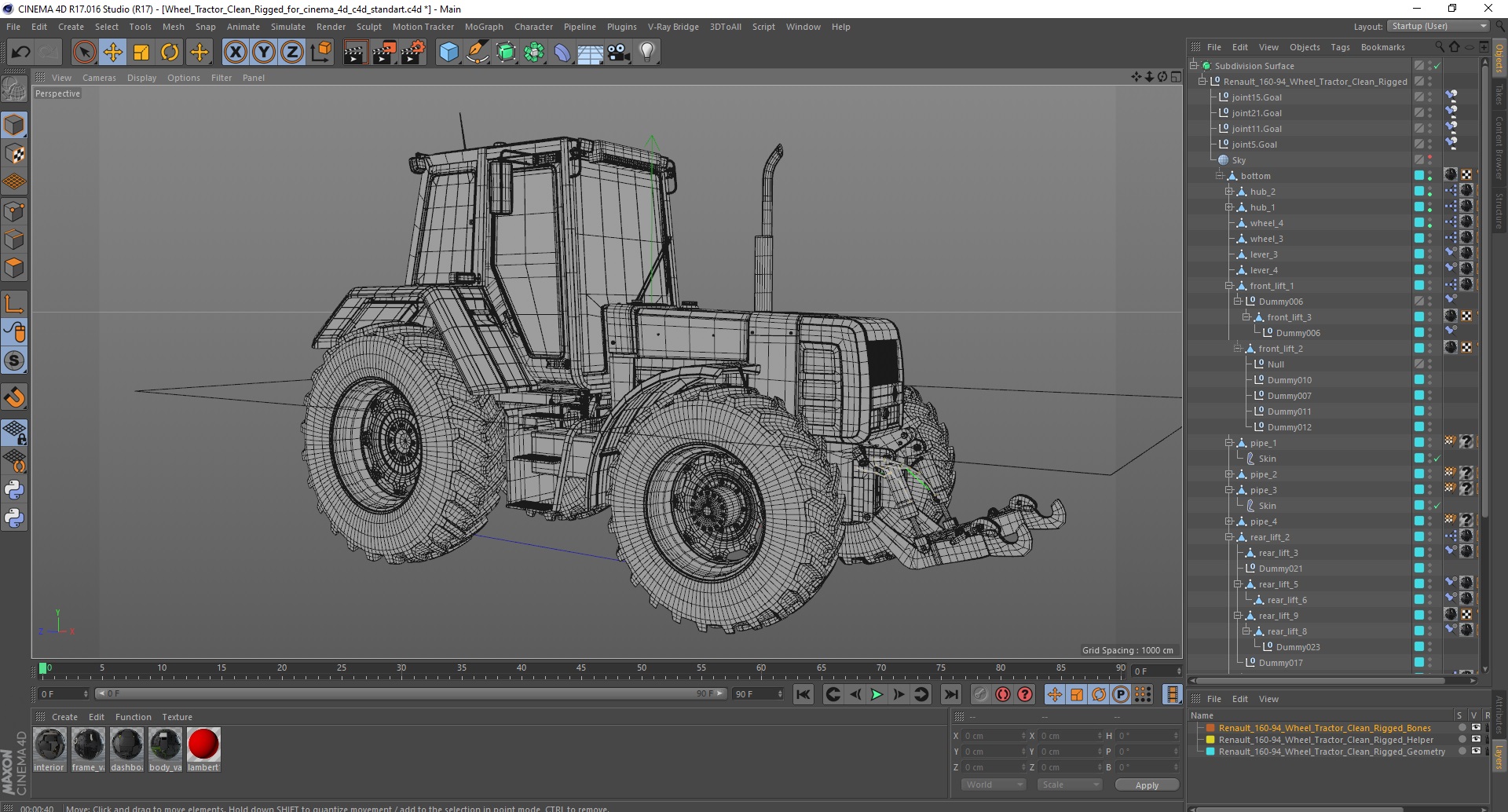The image size is (1508, 812).
Task: Click the preview range slider bar
Action: tap(409, 694)
